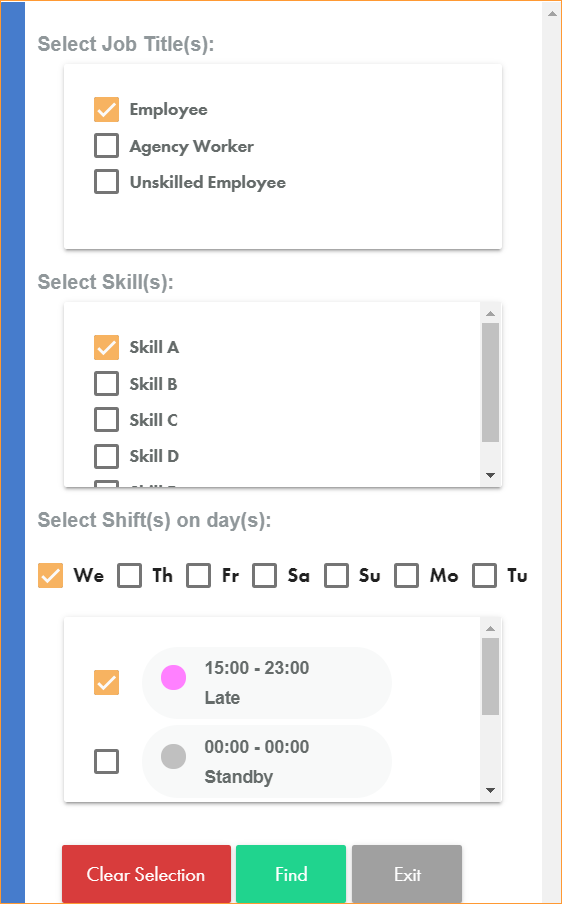Screen dimensions: 562x904
Task: Click the shifts list scroll down arrow
Action: click(x=491, y=790)
